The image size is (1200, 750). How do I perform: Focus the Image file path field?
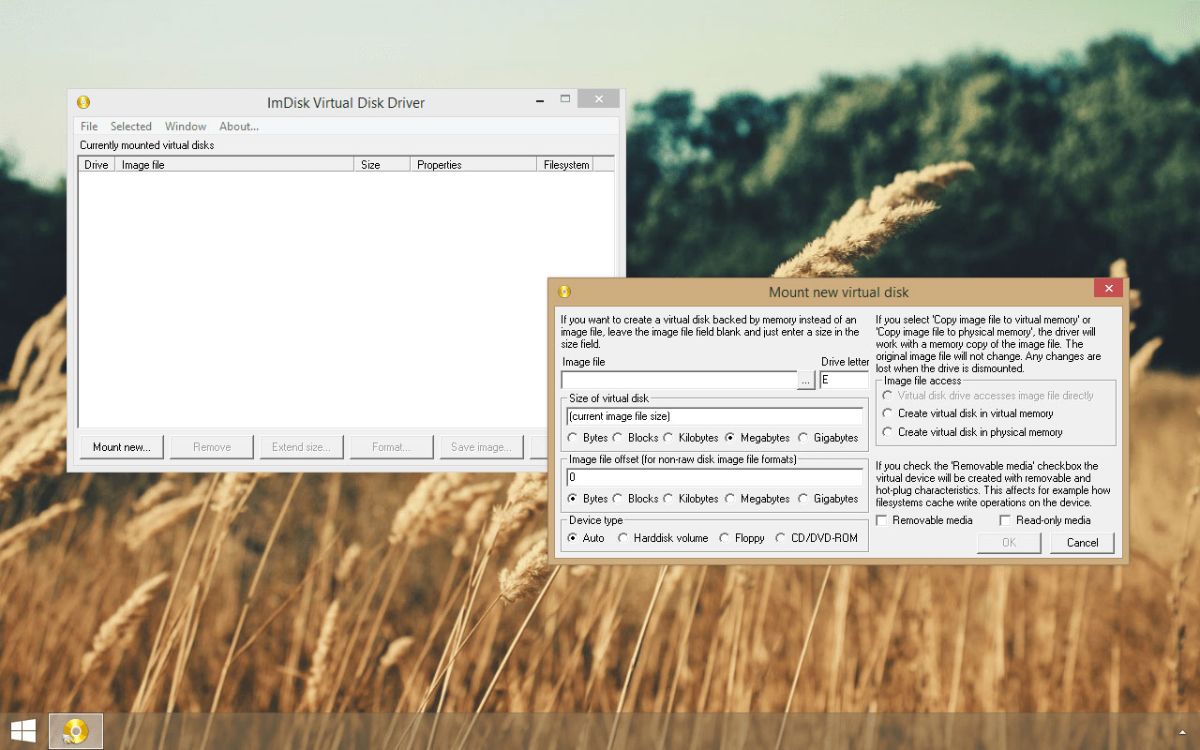(x=679, y=380)
